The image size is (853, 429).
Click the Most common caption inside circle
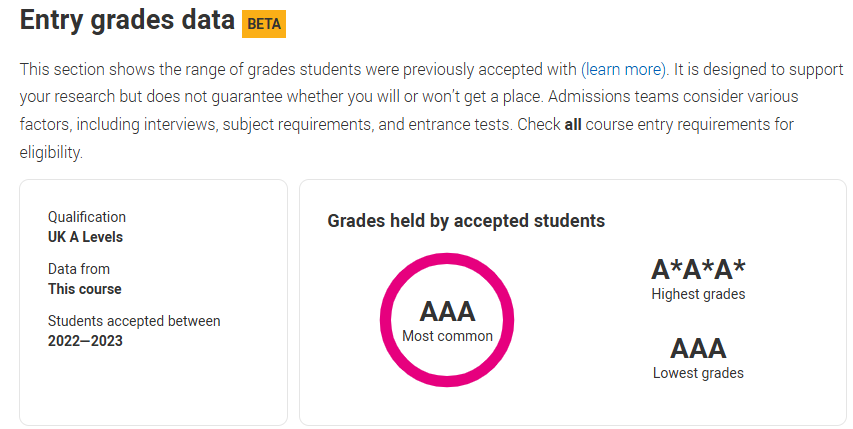click(447, 336)
